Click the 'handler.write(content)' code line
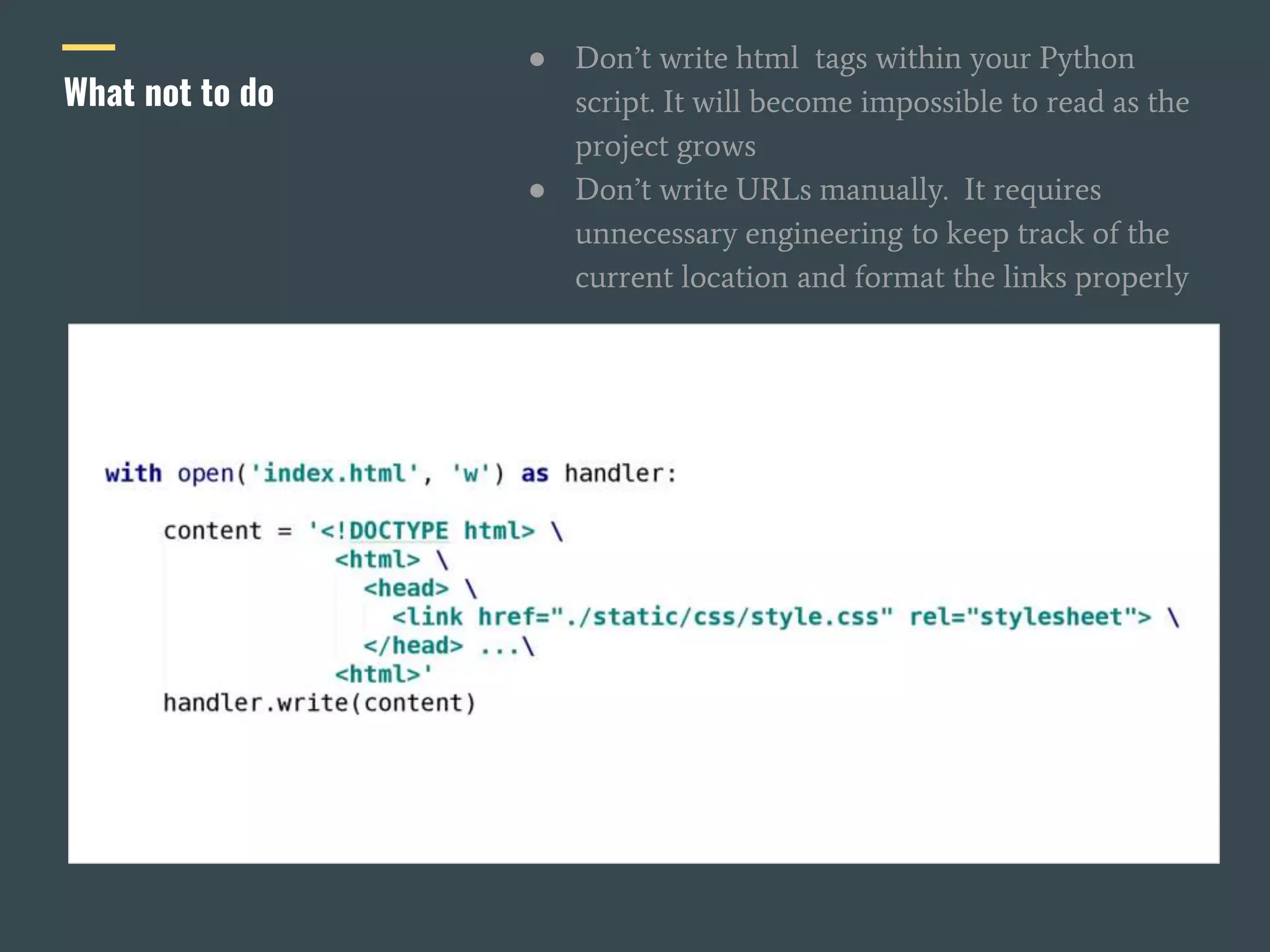This screenshot has width=1270, height=952. click(319, 703)
